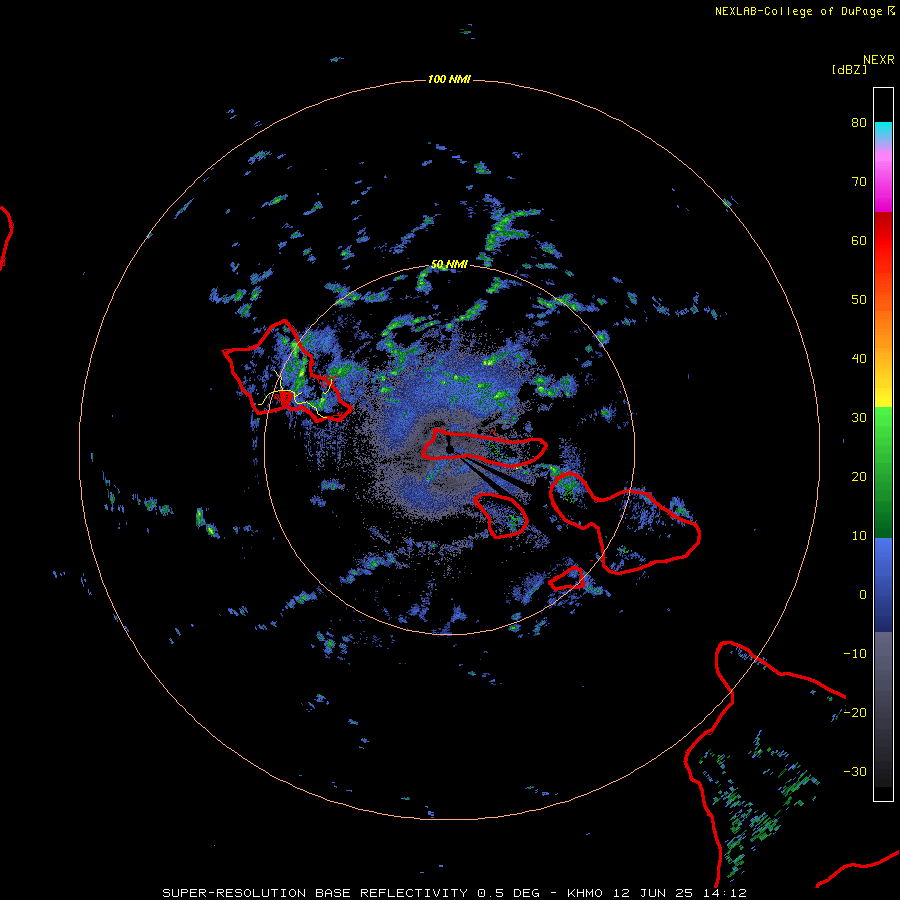Select the 60 value on the dBZ scale
Screen dimensions: 900x900
(x=859, y=240)
